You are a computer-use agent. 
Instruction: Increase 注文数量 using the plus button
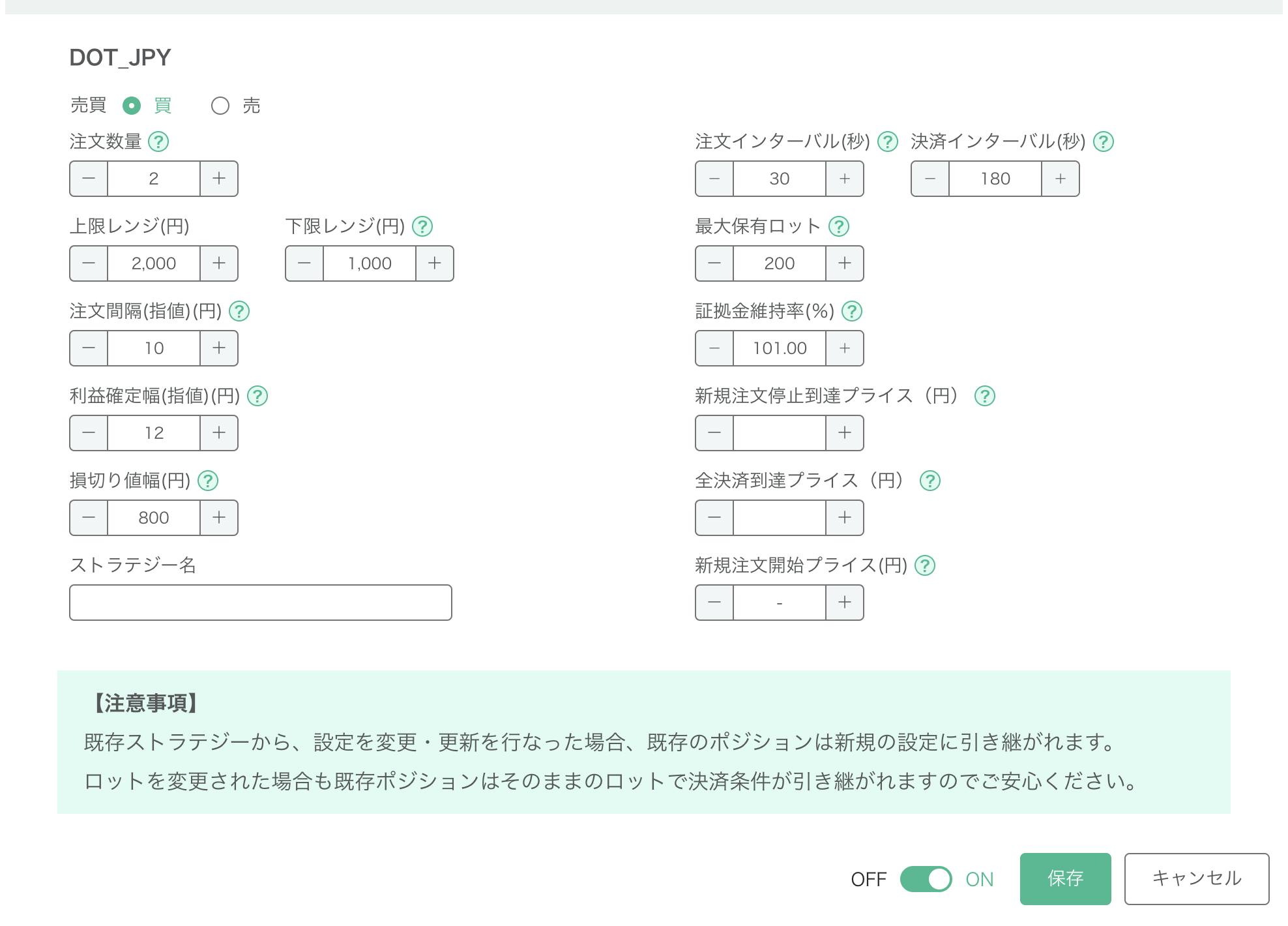point(219,178)
